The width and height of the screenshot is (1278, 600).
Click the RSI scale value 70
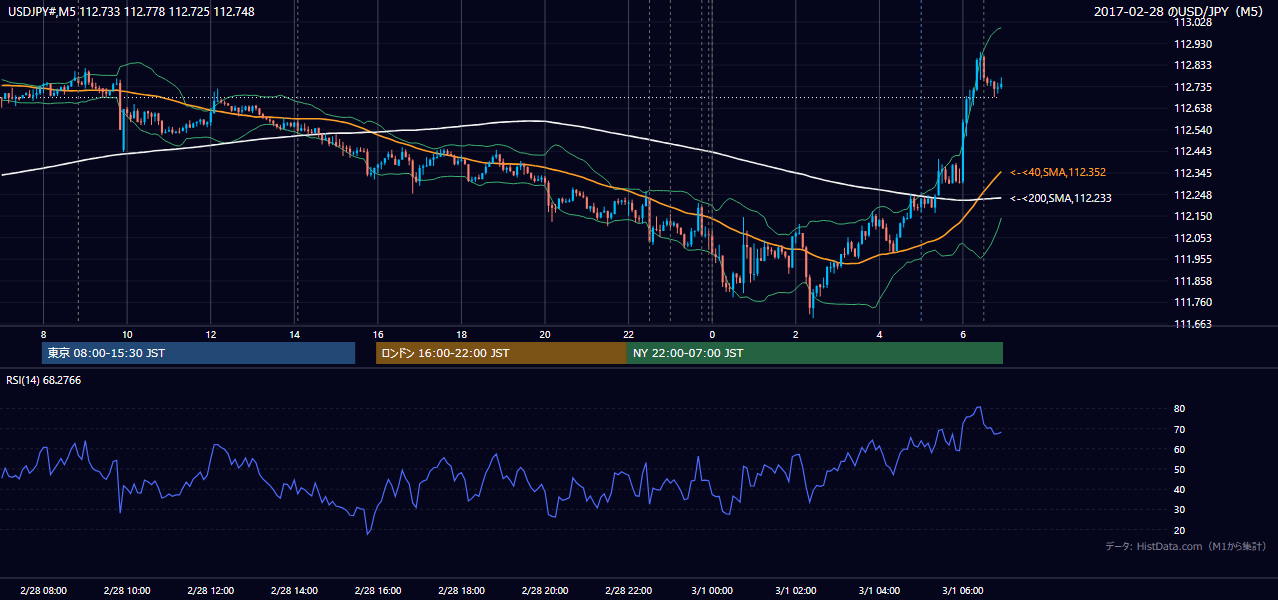(x=1180, y=429)
